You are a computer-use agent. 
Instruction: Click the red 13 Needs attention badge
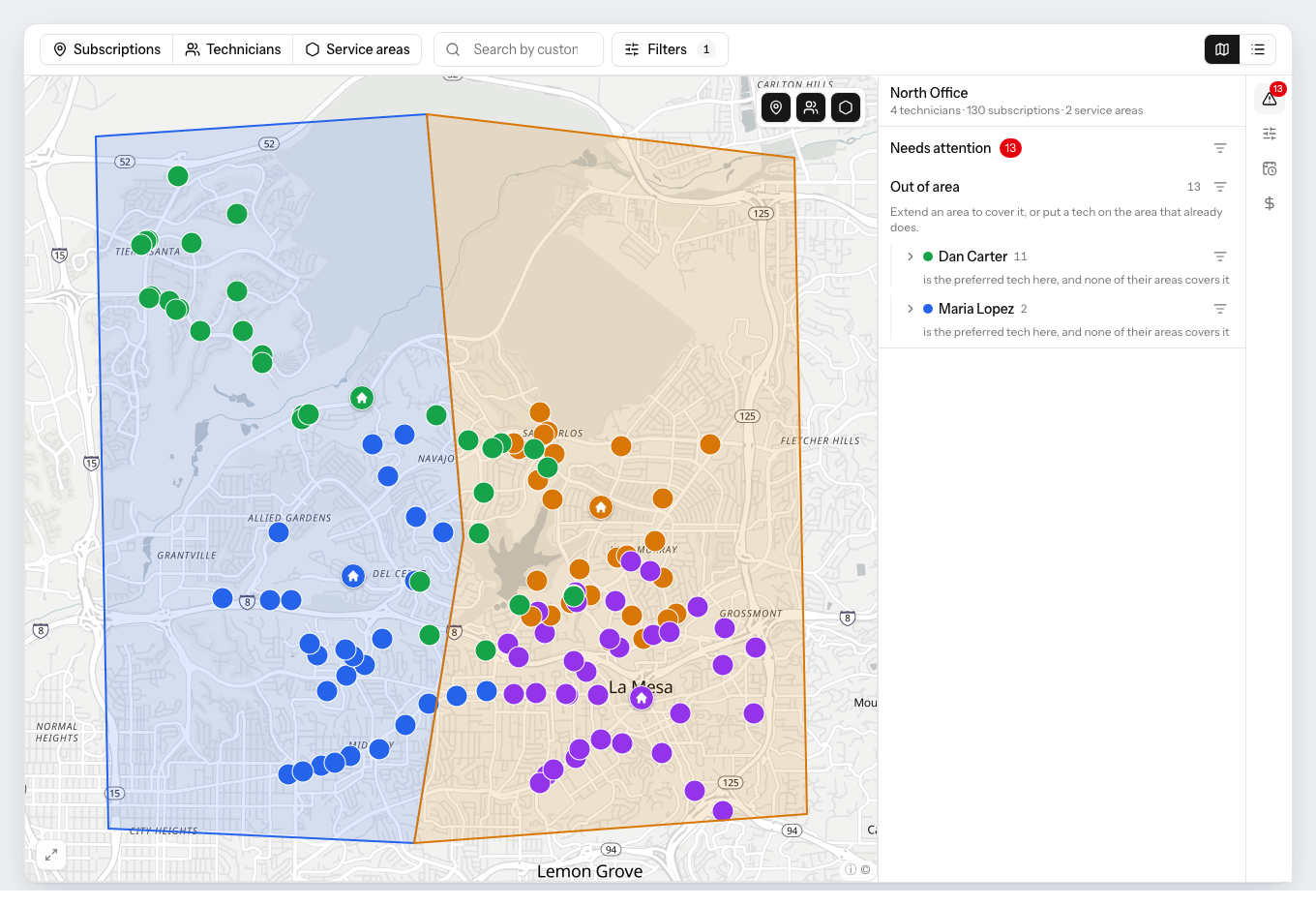(x=1010, y=148)
